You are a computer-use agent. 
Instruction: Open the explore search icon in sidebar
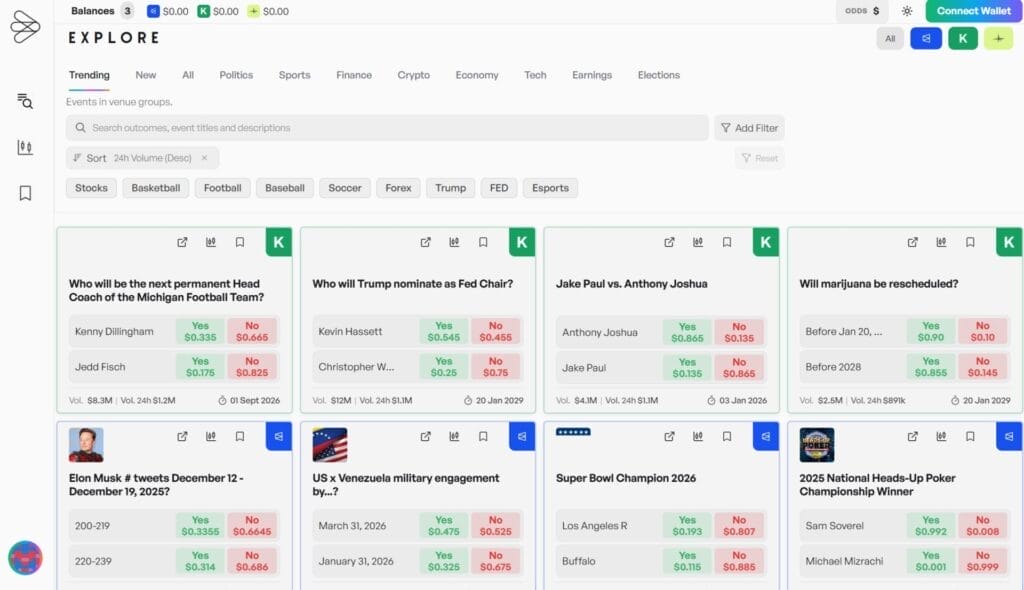(25, 101)
